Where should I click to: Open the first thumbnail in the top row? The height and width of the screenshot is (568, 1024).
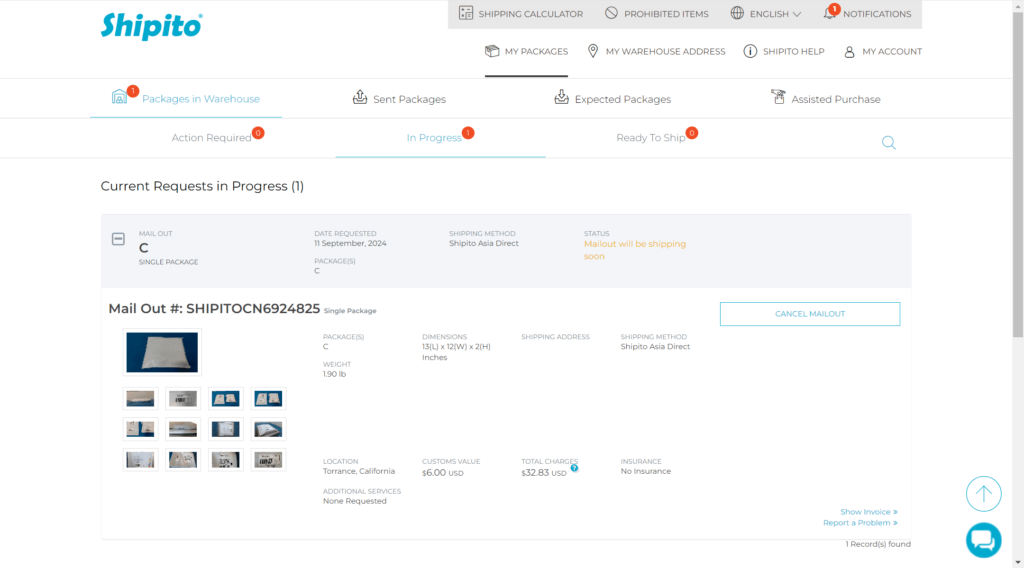[140, 398]
